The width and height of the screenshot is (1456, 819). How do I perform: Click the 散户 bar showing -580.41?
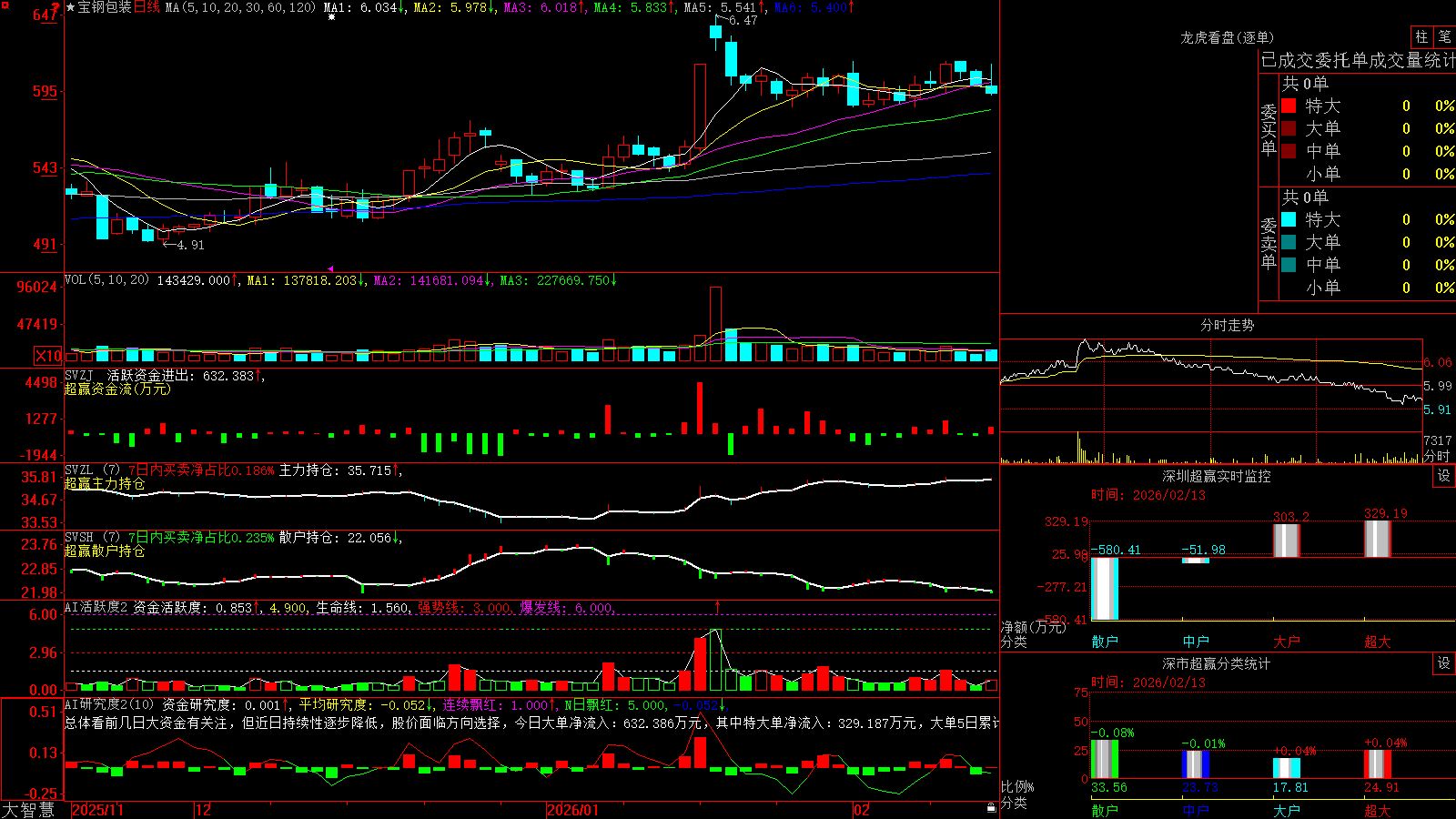tap(1105, 589)
